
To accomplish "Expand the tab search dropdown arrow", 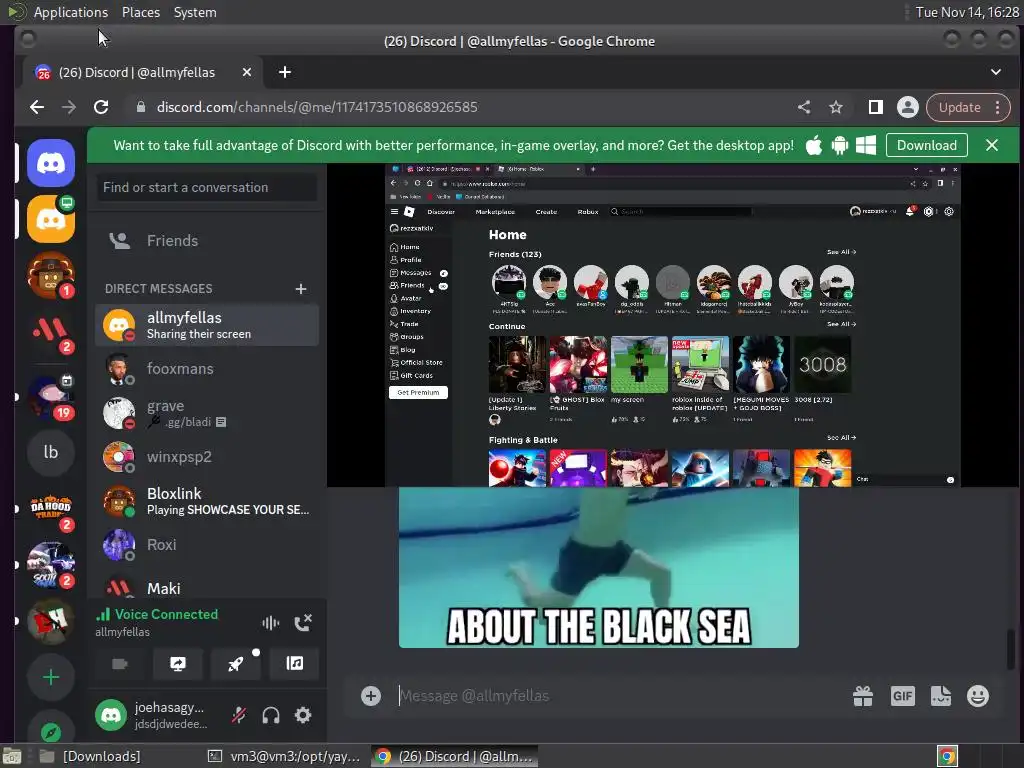I will (996, 72).
